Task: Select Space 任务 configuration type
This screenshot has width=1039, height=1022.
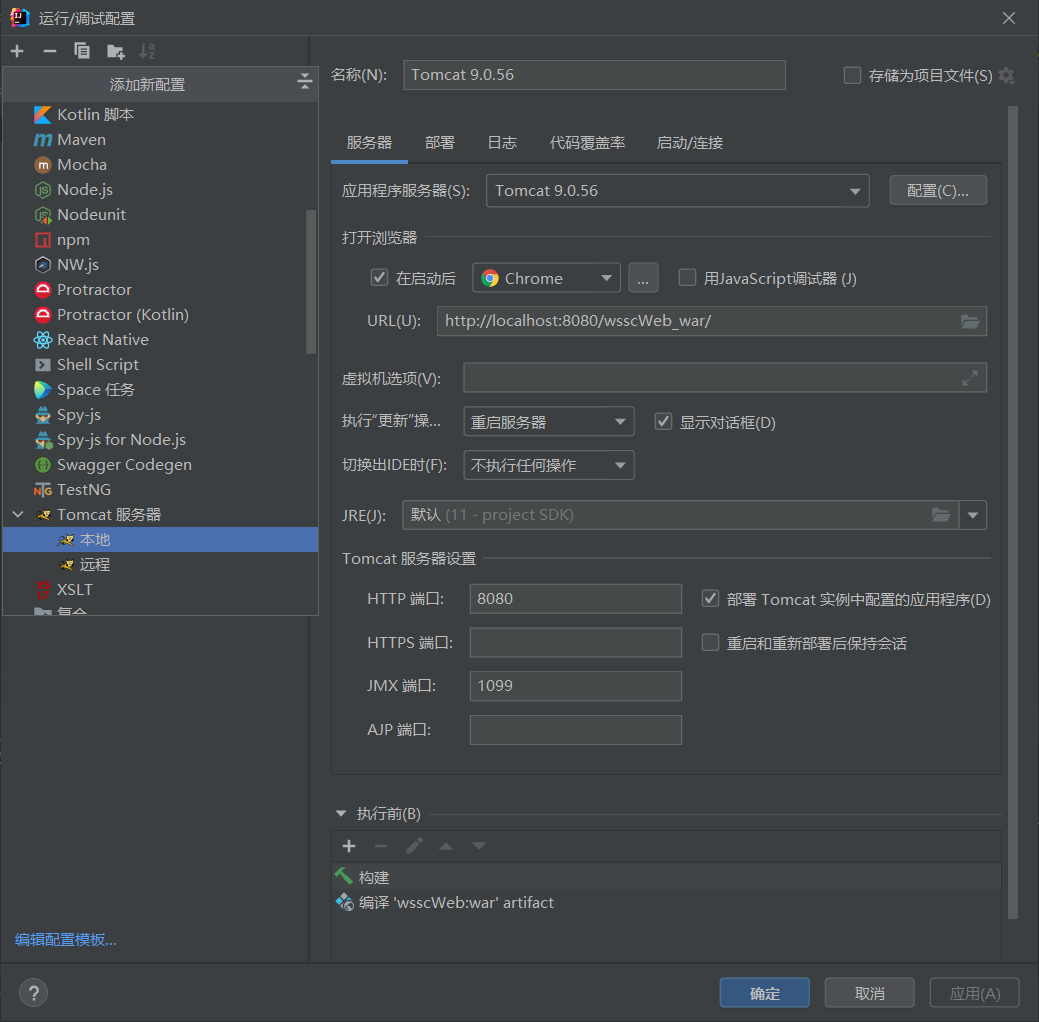Action: click(160, 390)
